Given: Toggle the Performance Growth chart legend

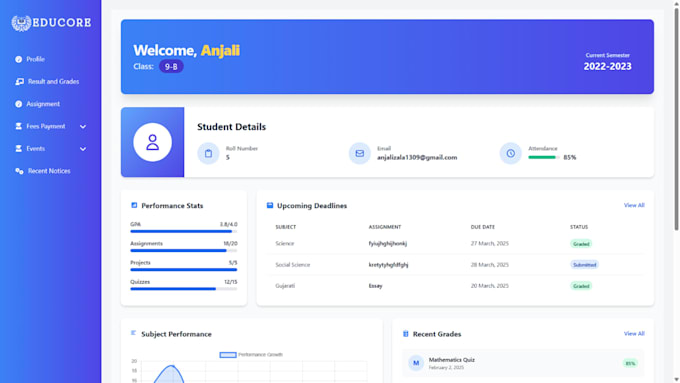Looking at the screenshot, I should click(251, 355).
